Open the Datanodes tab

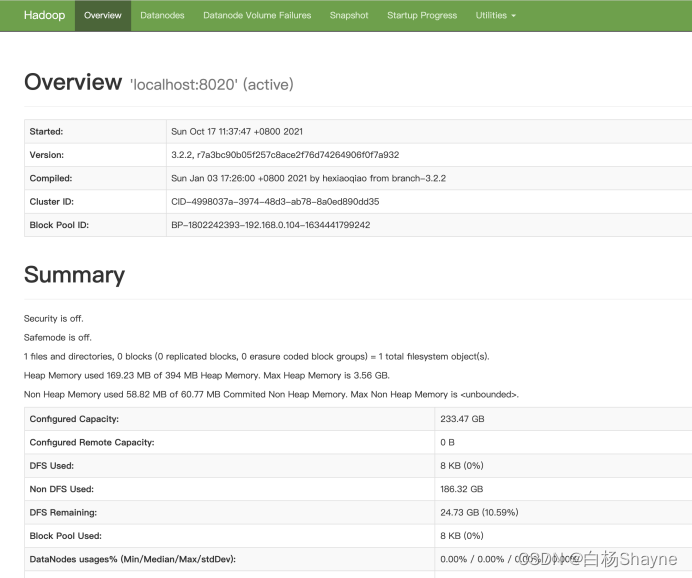pyautogui.click(x=162, y=15)
